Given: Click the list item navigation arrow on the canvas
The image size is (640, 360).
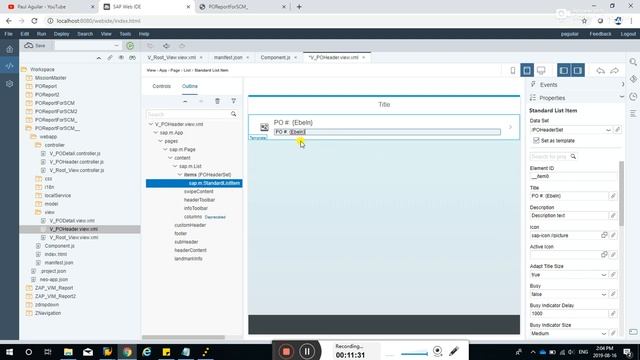Looking at the screenshot, I should 510,127.
